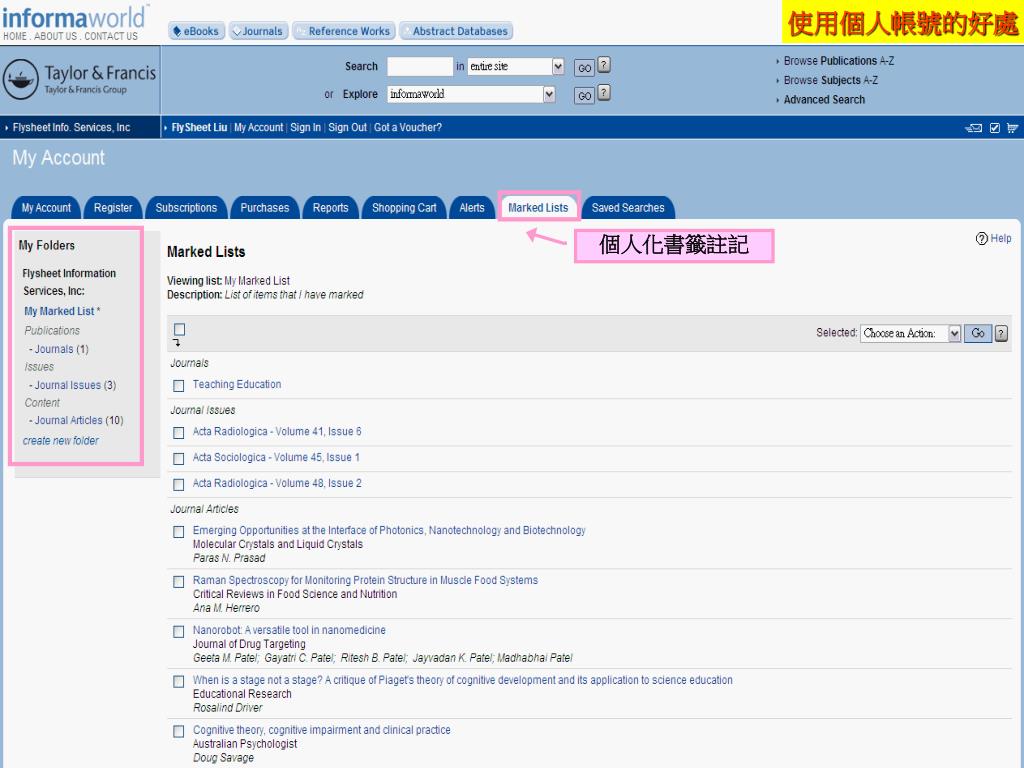
Task: Select Journal Issues (3) in My Folders
Action: [75, 385]
